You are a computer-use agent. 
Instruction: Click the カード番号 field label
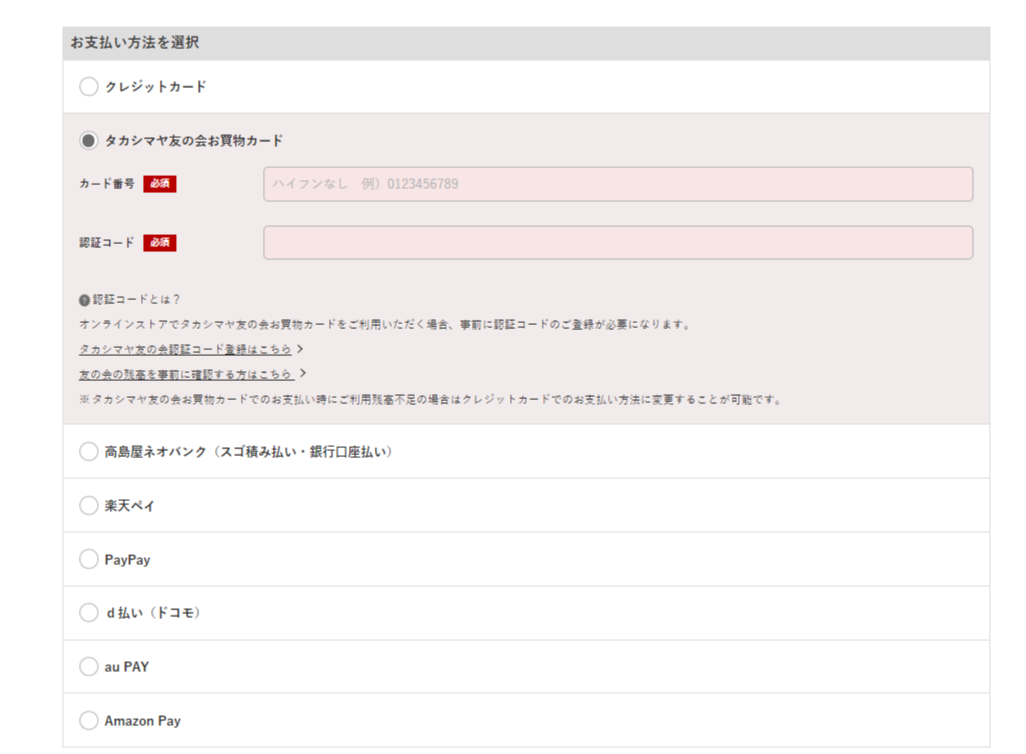coord(107,184)
